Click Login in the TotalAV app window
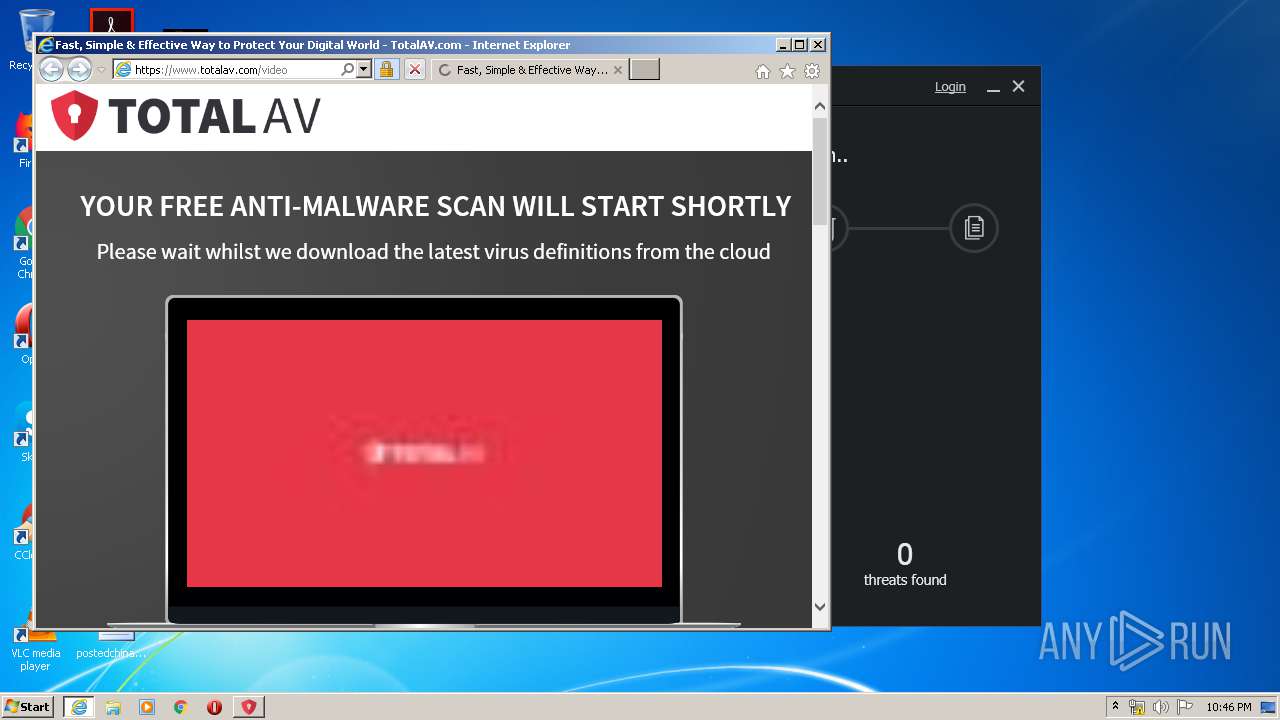The image size is (1280, 720). 950,87
